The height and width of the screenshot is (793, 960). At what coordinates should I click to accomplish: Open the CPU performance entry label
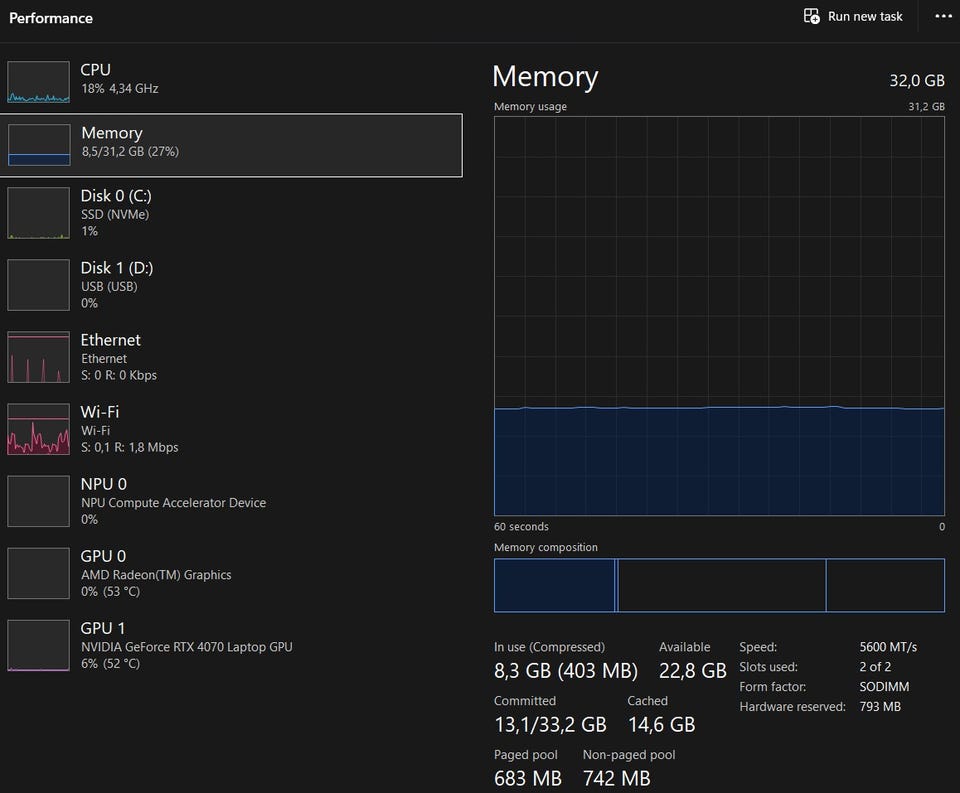click(96, 70)
